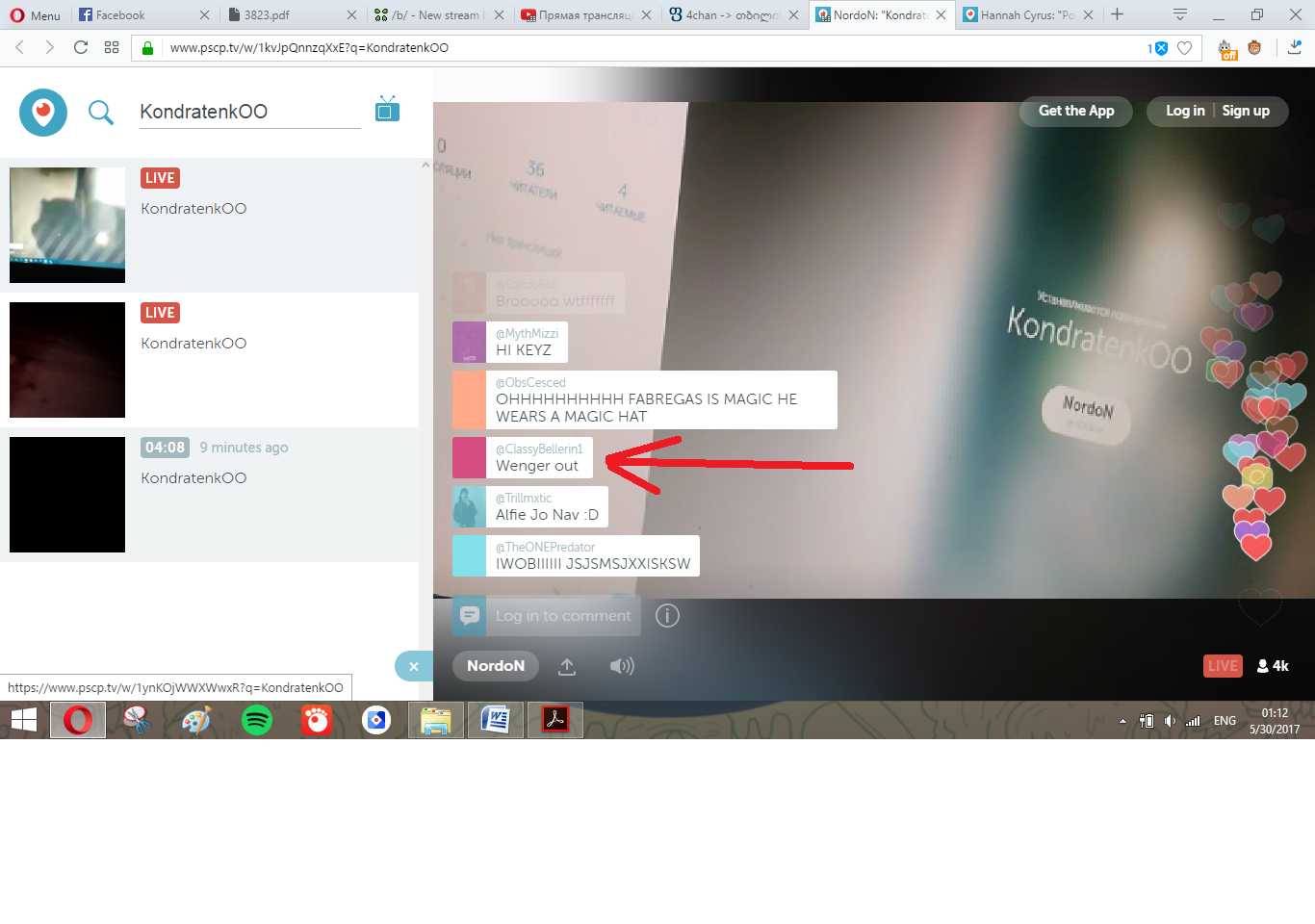Open the red bear-icon app in the taskbar

(x=317, y=720)
